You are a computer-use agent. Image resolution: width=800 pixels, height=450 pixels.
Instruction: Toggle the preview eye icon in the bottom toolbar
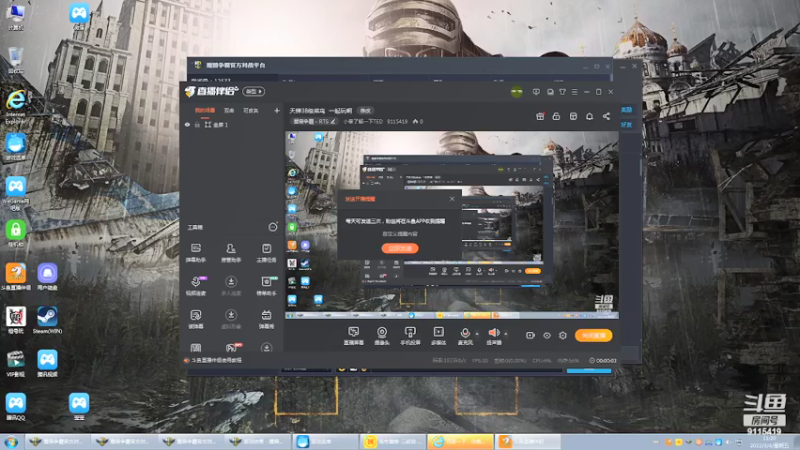tap(546, 335)
